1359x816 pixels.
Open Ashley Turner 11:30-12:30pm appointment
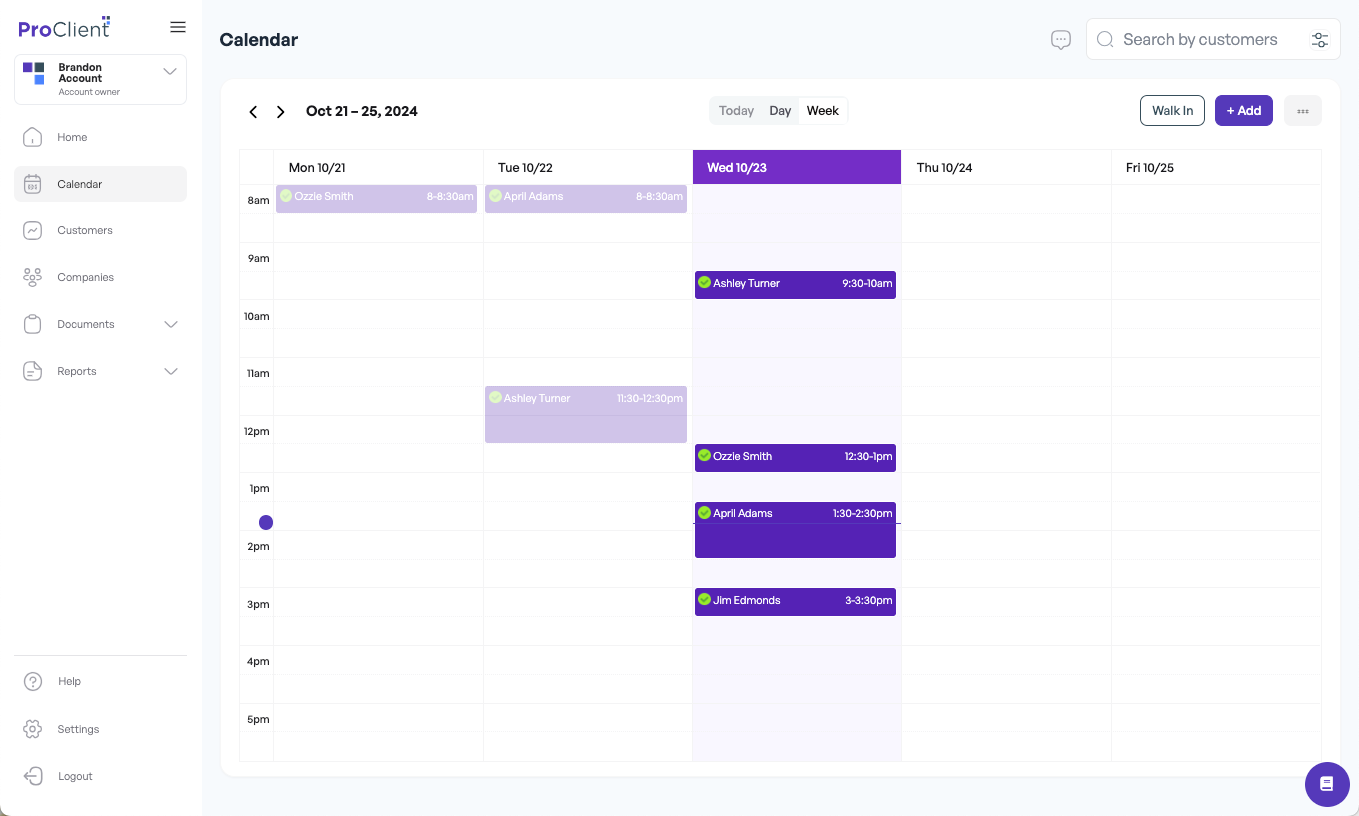pyautogui.click(x=586, y=414)
